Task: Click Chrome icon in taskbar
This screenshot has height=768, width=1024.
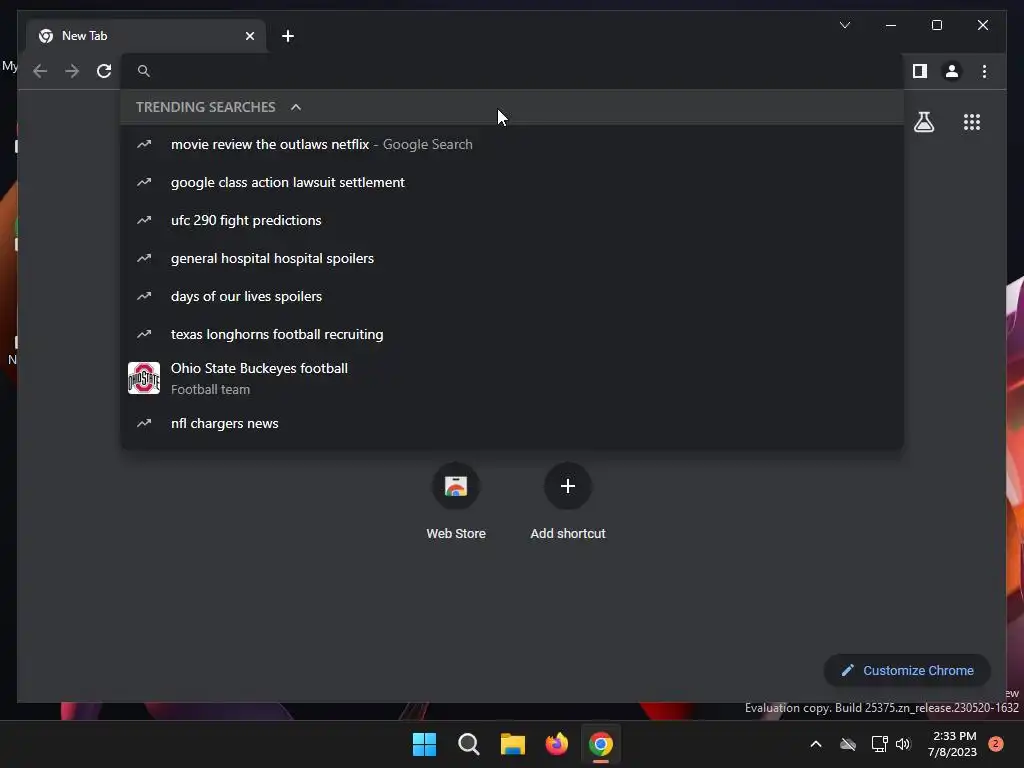Action: click(x=601, y=744)
